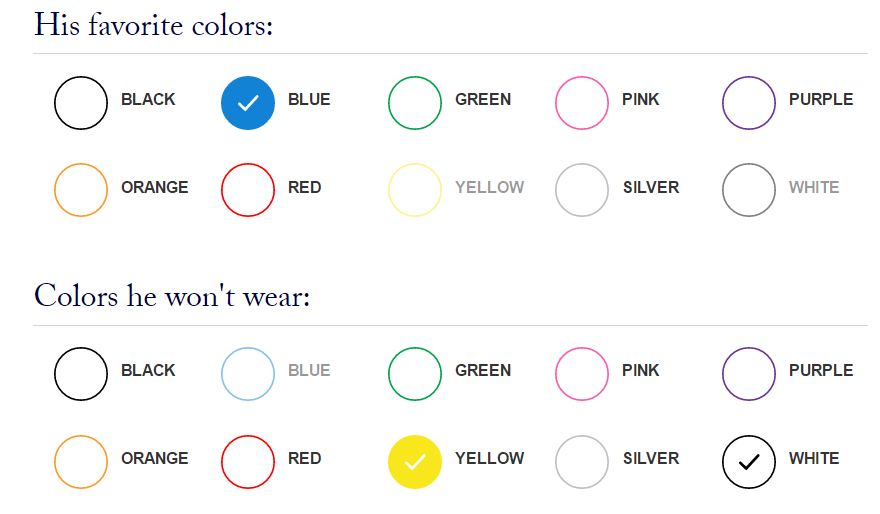Select Green under colors he won't wear
Viewport: 880px width, 514px height.
pos(415,374)
